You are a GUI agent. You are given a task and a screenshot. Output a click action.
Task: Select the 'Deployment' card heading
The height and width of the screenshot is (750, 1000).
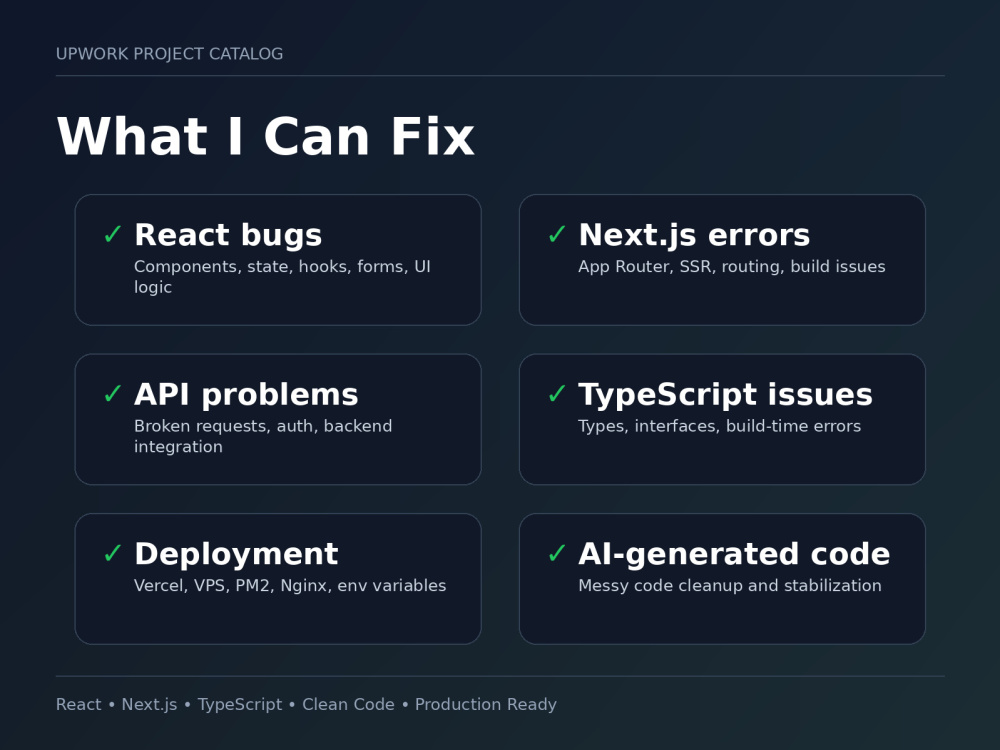pyautogui.click(x=236, y=554)
